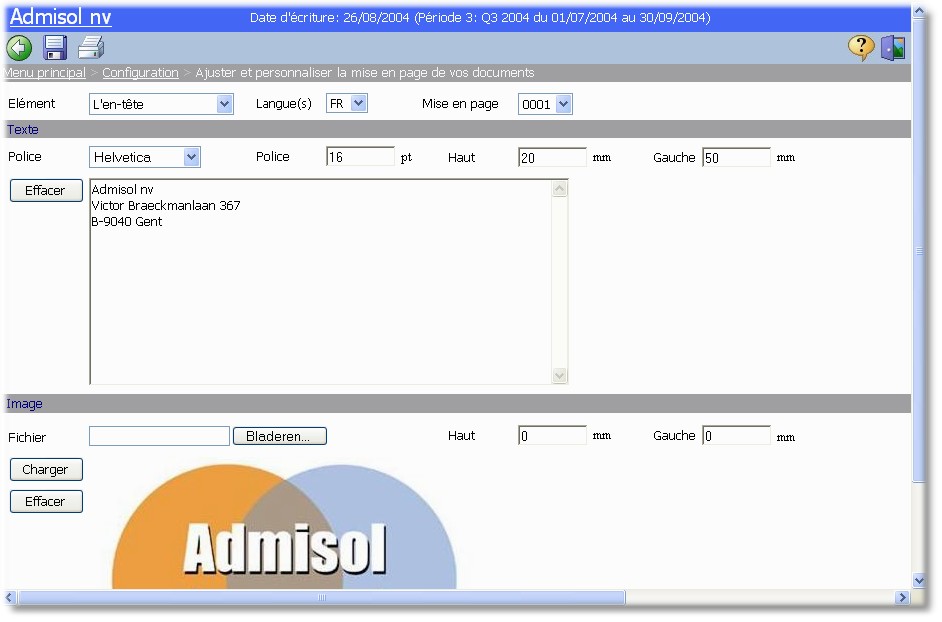Open the Mise en page dropdown 0001
Viewport: 942px width, 622px height.
coord(545,104)
